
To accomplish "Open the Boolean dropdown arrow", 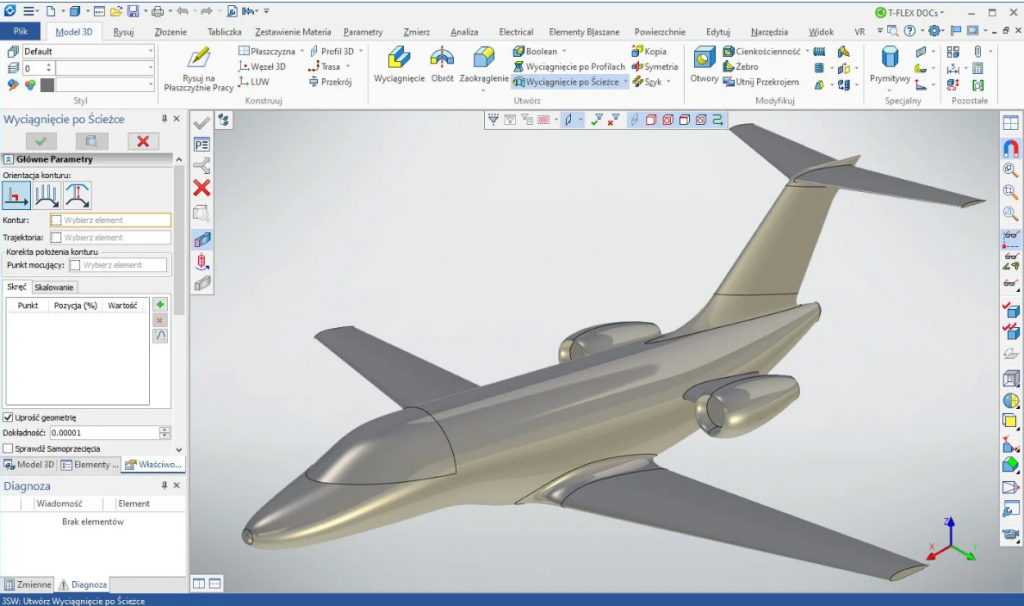I will tap(564, 51).
